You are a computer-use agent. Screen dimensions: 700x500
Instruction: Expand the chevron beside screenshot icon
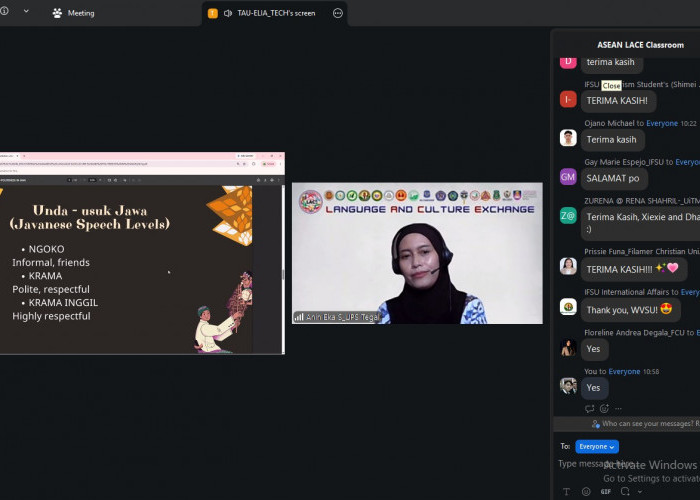(x=639, y=492)
